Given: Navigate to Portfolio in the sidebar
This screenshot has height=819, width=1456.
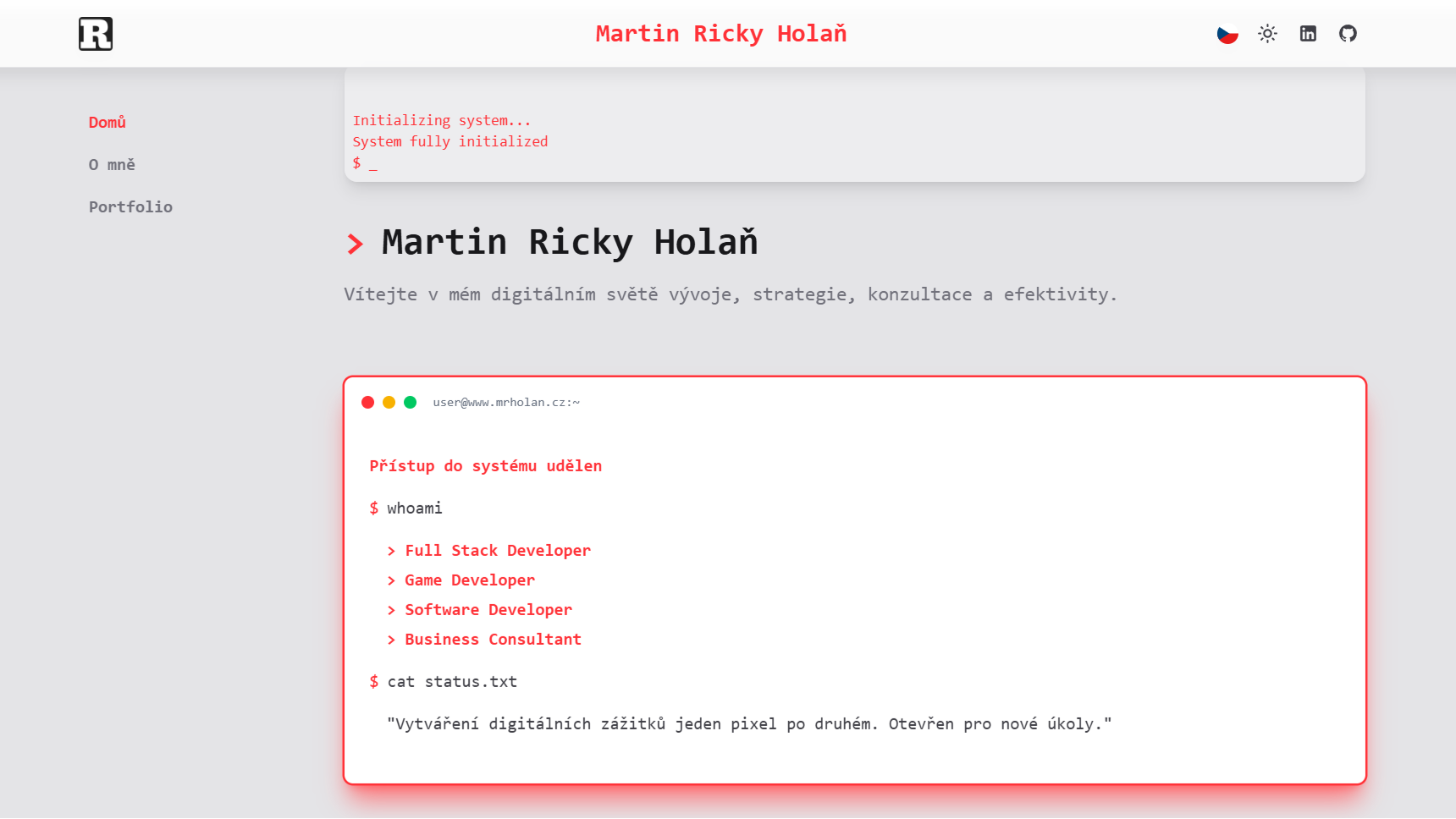Looking at the screenshot, I should click(x=130, y=207).
